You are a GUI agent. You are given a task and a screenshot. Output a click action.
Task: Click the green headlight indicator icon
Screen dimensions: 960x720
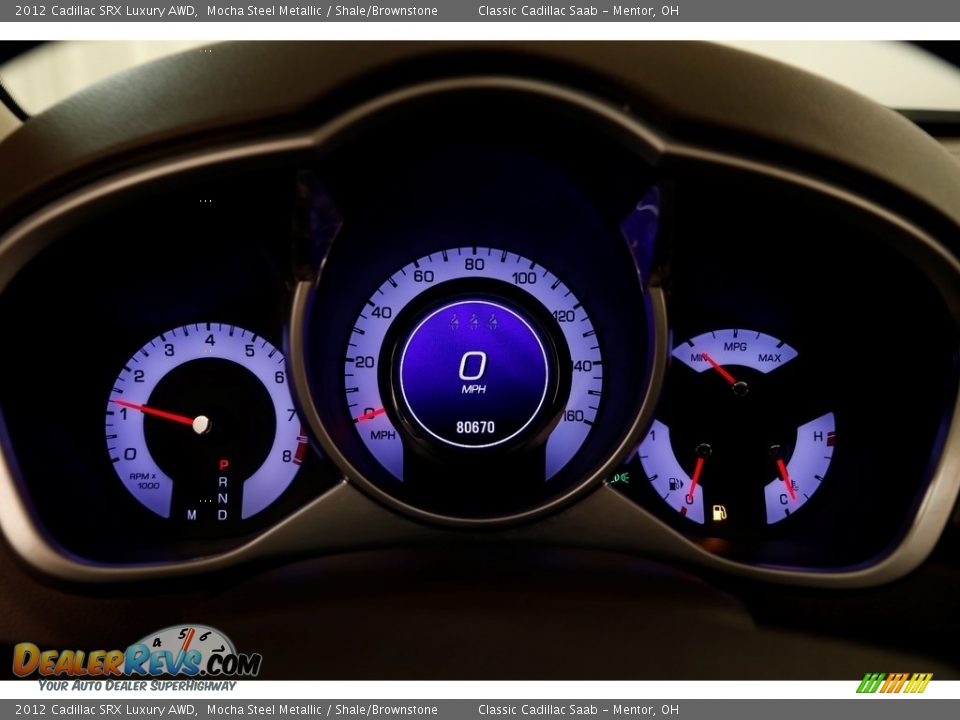(x=620, y=478)
